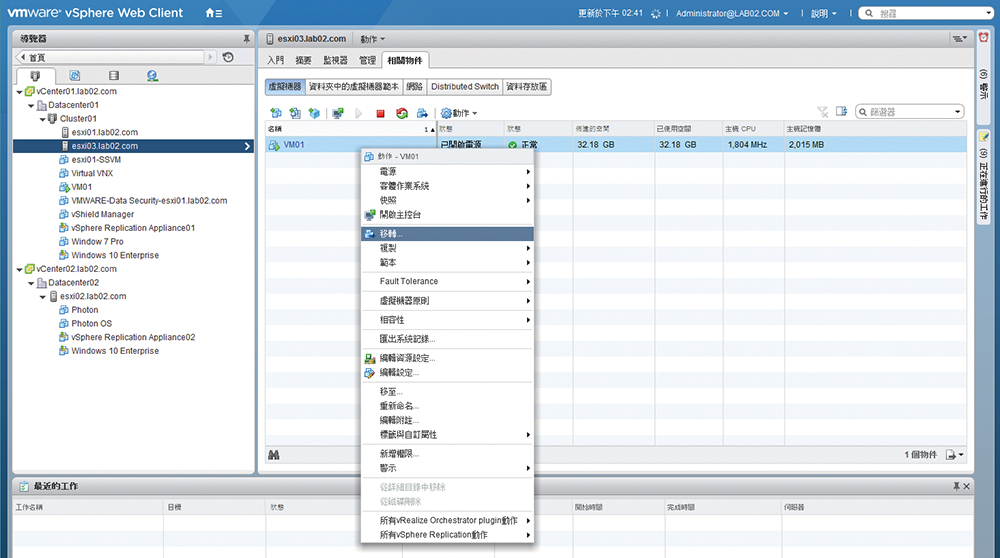This screenshot has width=1000, height=558.
Task: Click the find binoculars icon below list
Action: pyautogui.click(x=274, y=455)
